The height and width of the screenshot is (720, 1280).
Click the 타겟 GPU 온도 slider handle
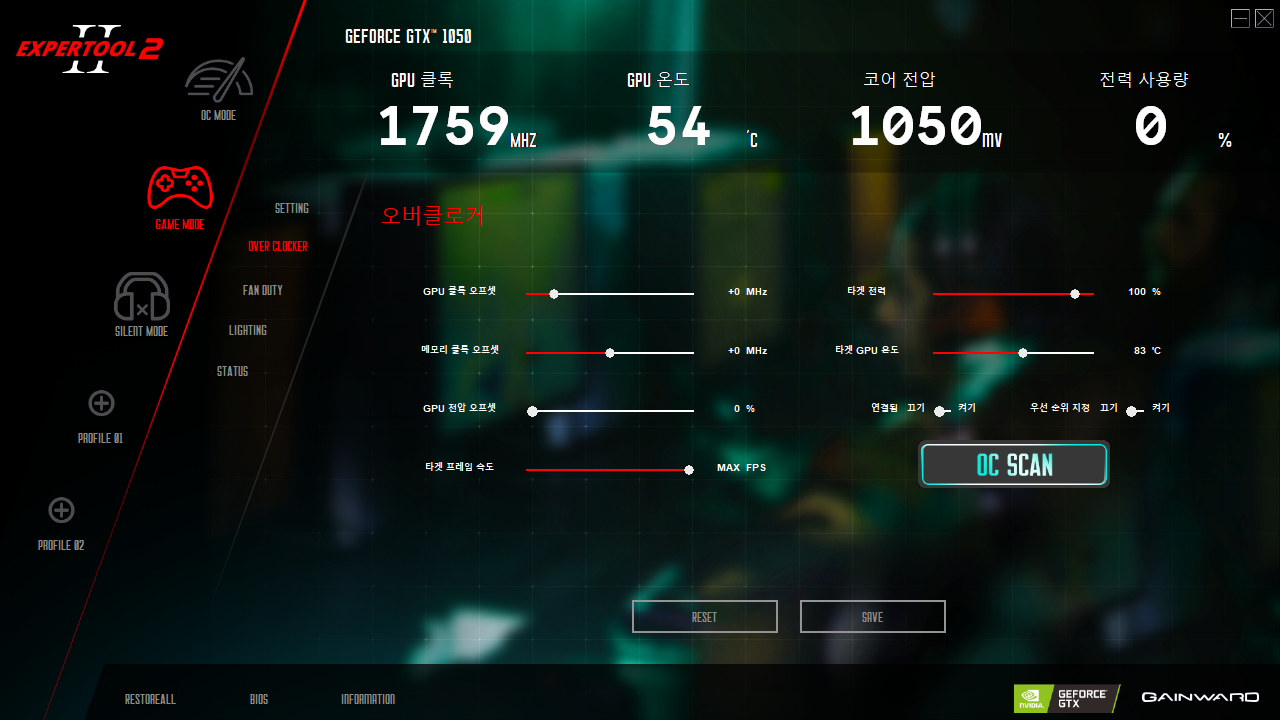click(x=1023, y=353)
